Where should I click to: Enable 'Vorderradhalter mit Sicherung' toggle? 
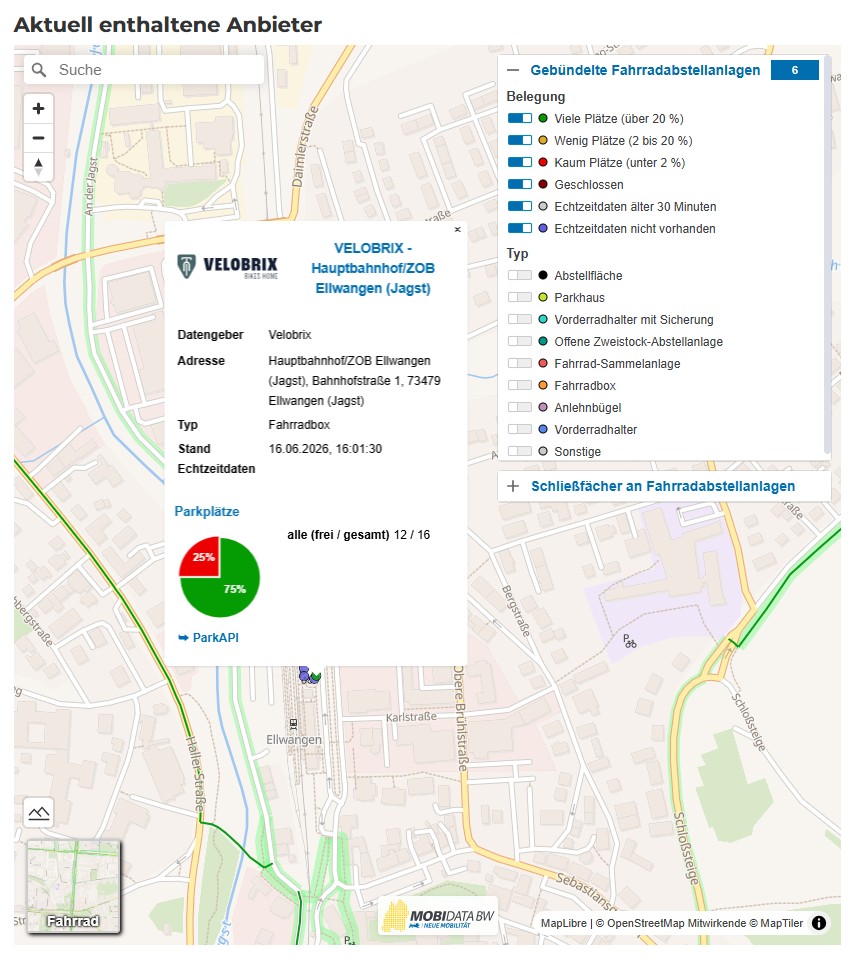[520, 319]
